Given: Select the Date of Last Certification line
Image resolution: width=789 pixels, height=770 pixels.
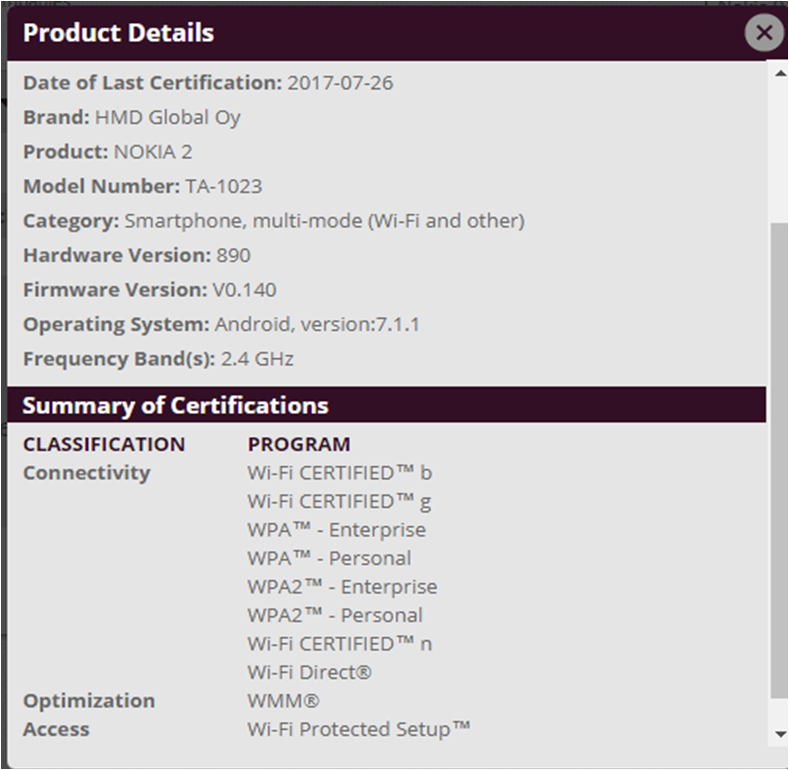Looking at the screenshot, I should (x=208, y=83).
